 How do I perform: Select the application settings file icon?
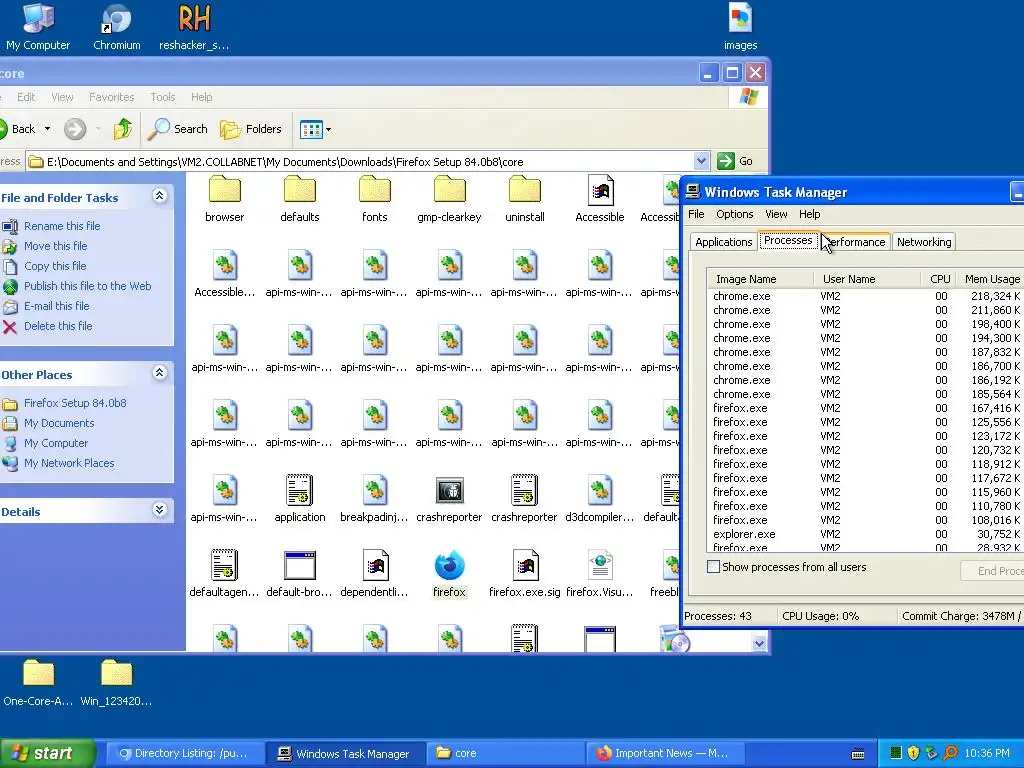point(300,500)
